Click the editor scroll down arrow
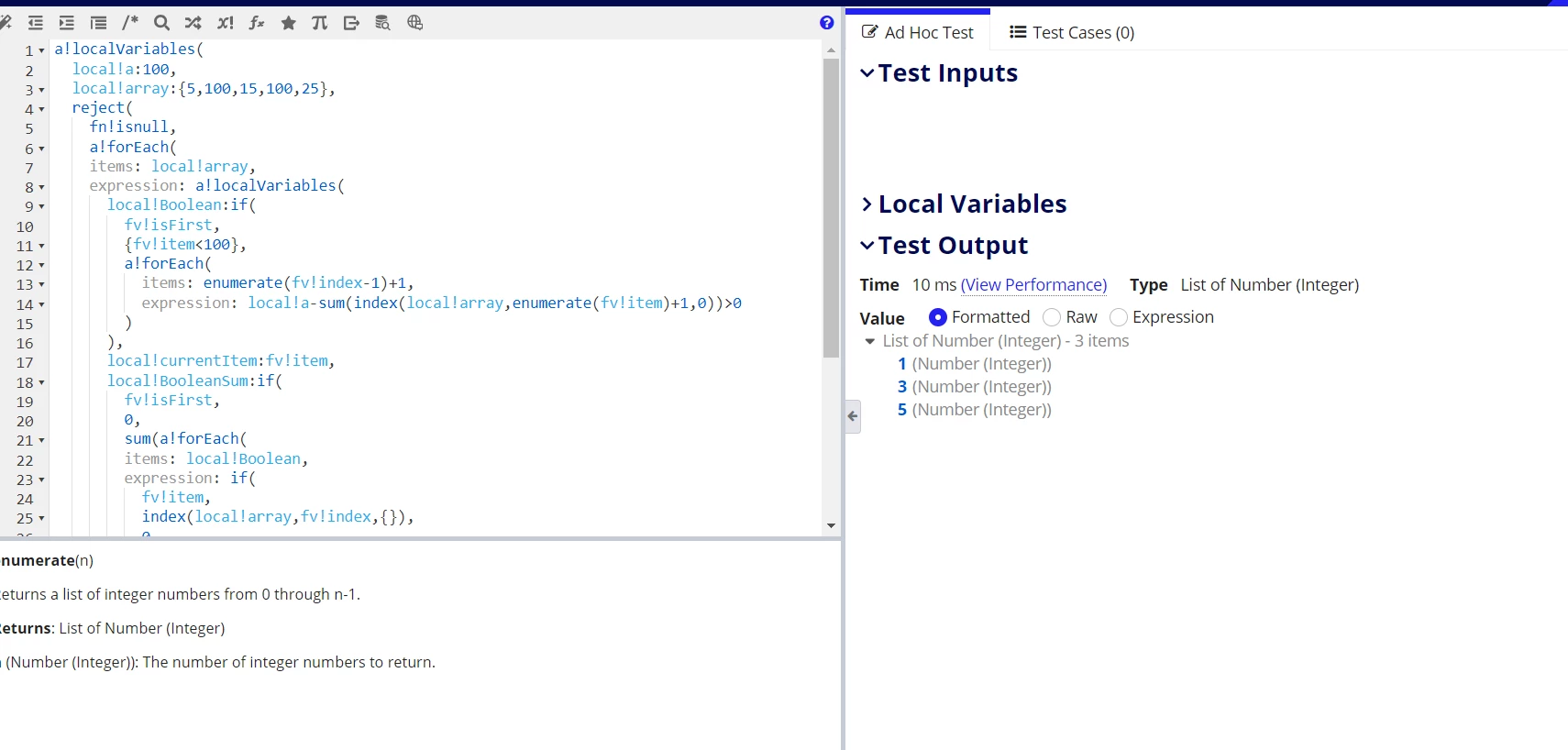Screen dimensions: 1568x750 pyautogui.click(x=831, y=526)
